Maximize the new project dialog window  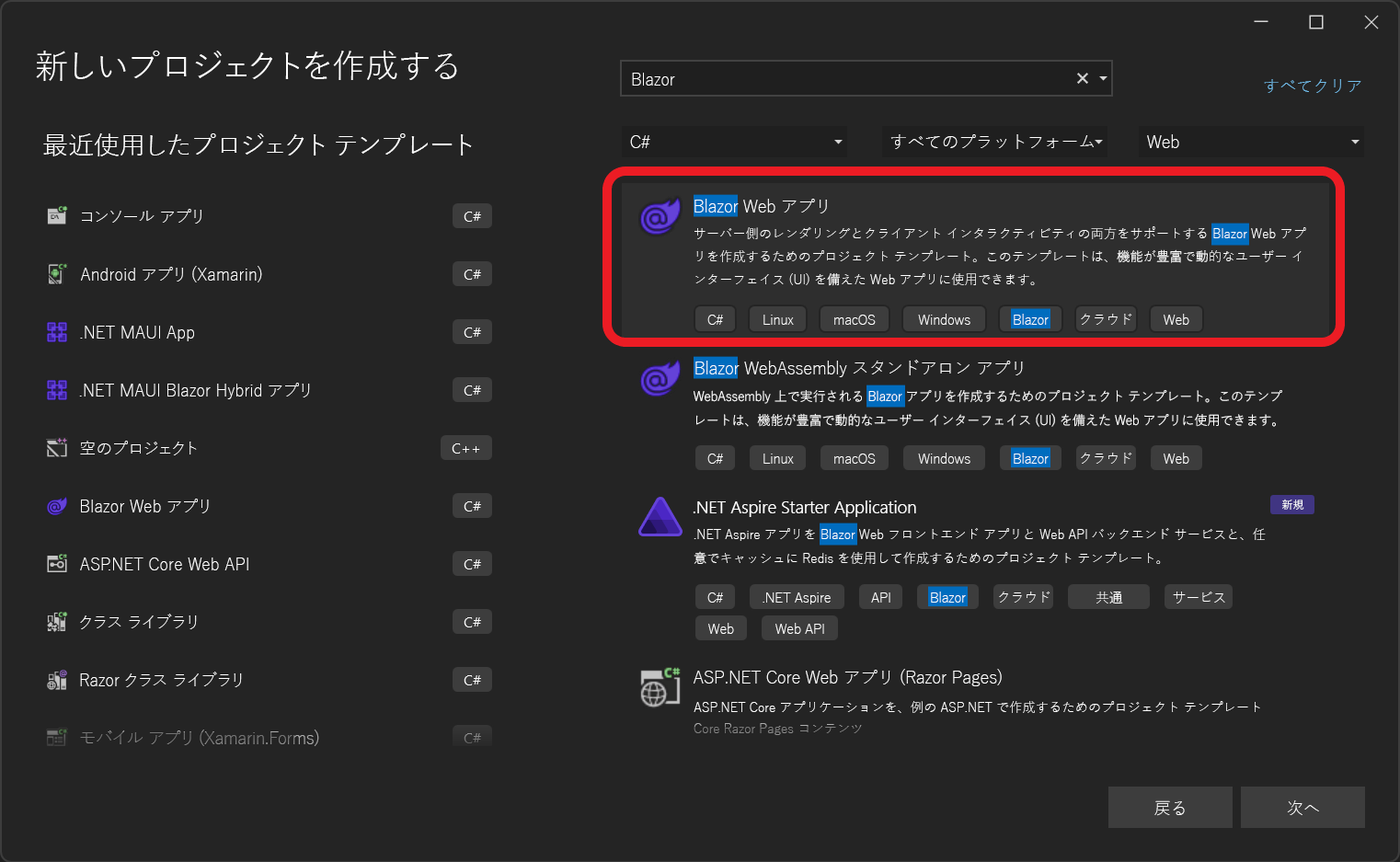(1316, 22)
